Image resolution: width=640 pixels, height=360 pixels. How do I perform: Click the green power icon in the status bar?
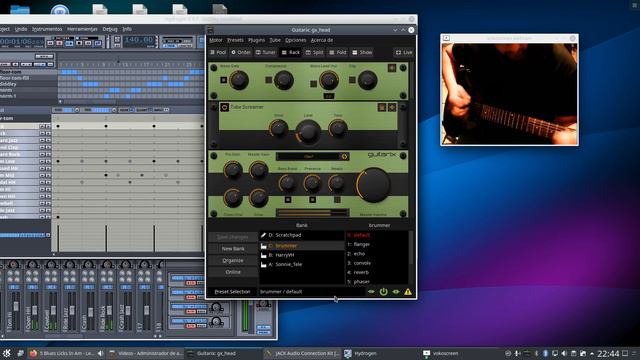click(x=383, y=291)
